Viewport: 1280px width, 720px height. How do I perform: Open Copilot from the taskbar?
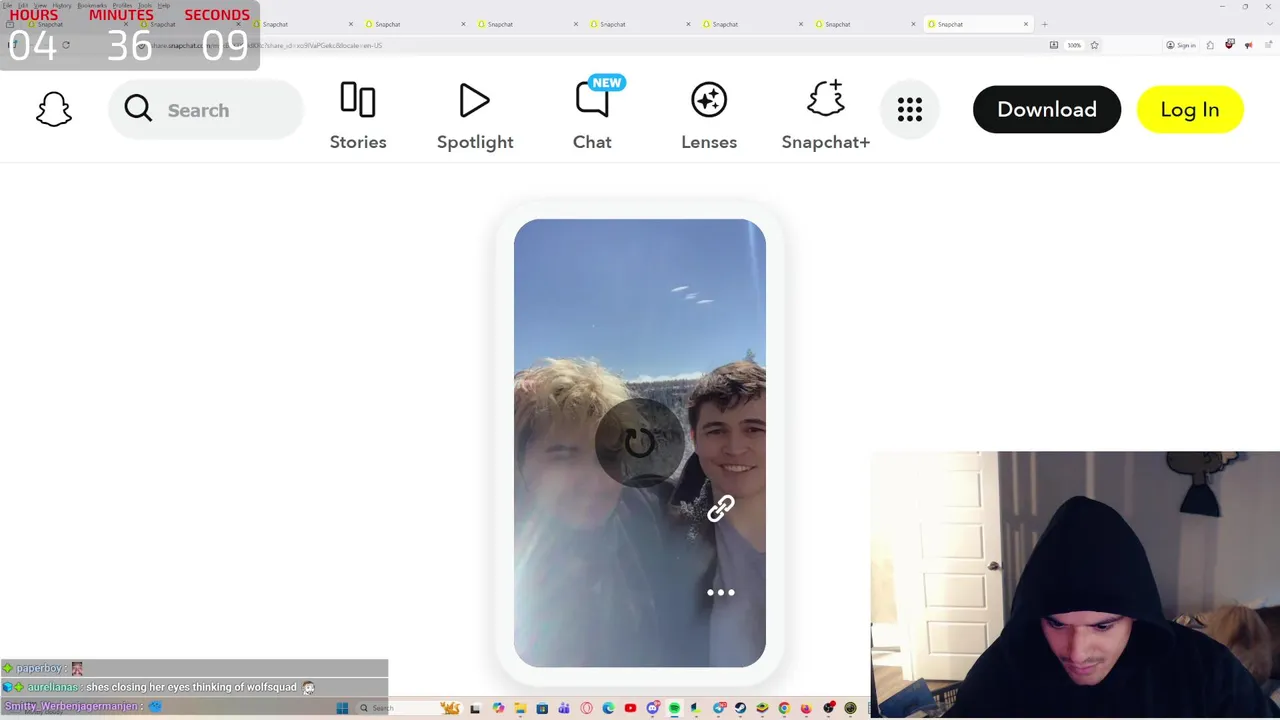499,708
